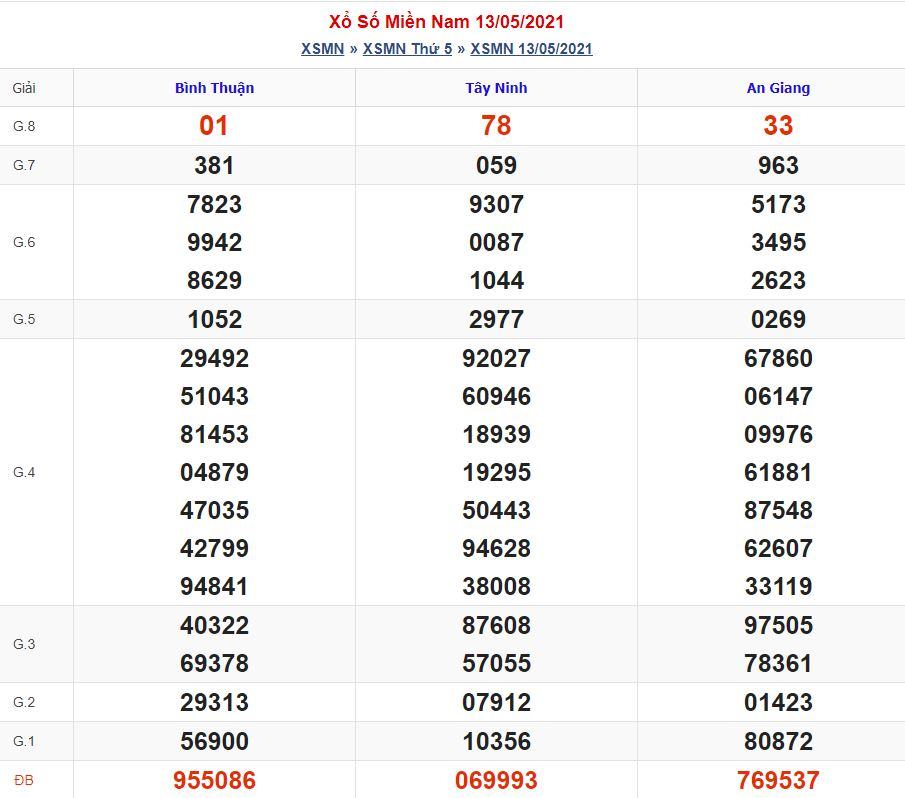The height and width of the screenshot is (798, 905).
Task: Click the G.6 number 7823
Action: click(214, 204)
